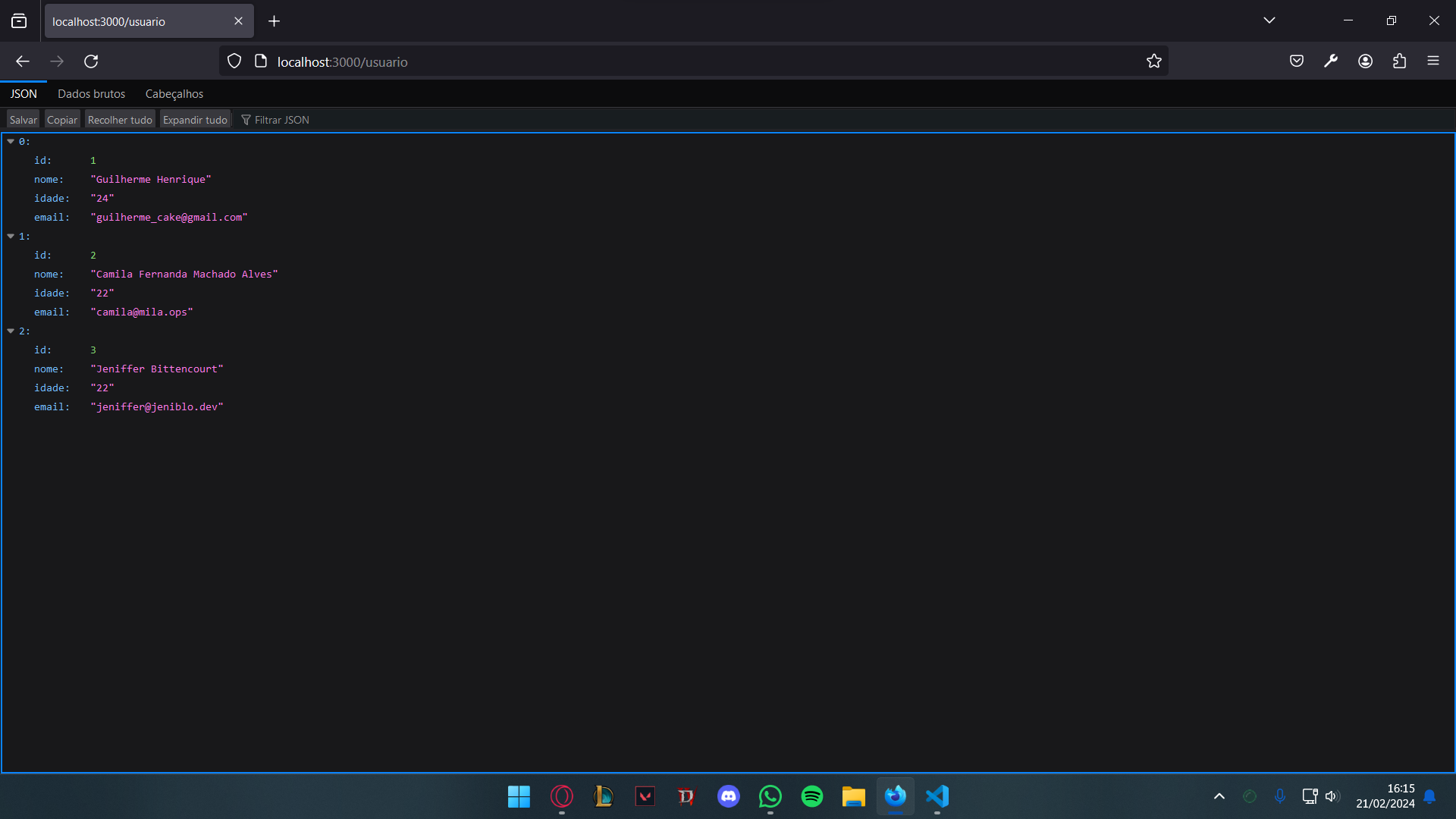Select the "Guilherme Henrique" name value
1456x819 pixels.
151,180
